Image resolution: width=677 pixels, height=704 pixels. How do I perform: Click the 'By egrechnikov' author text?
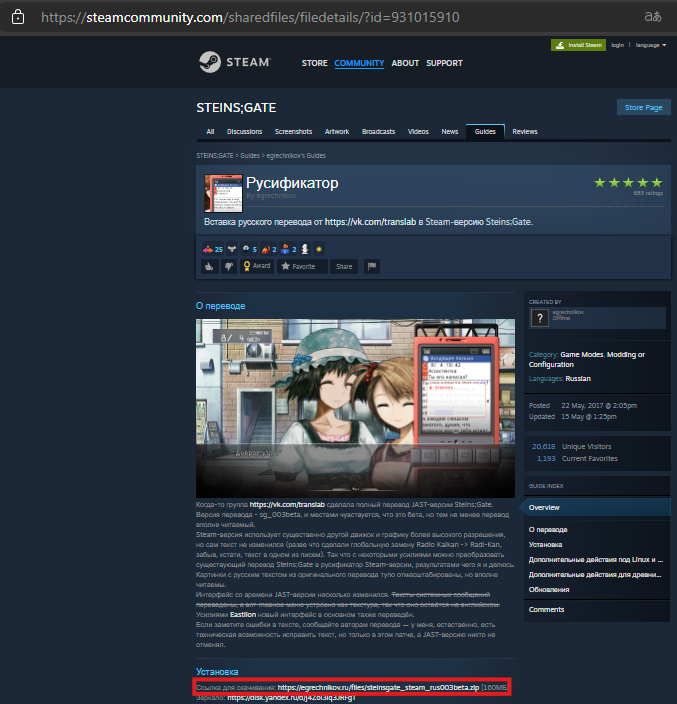pos(271,196)
